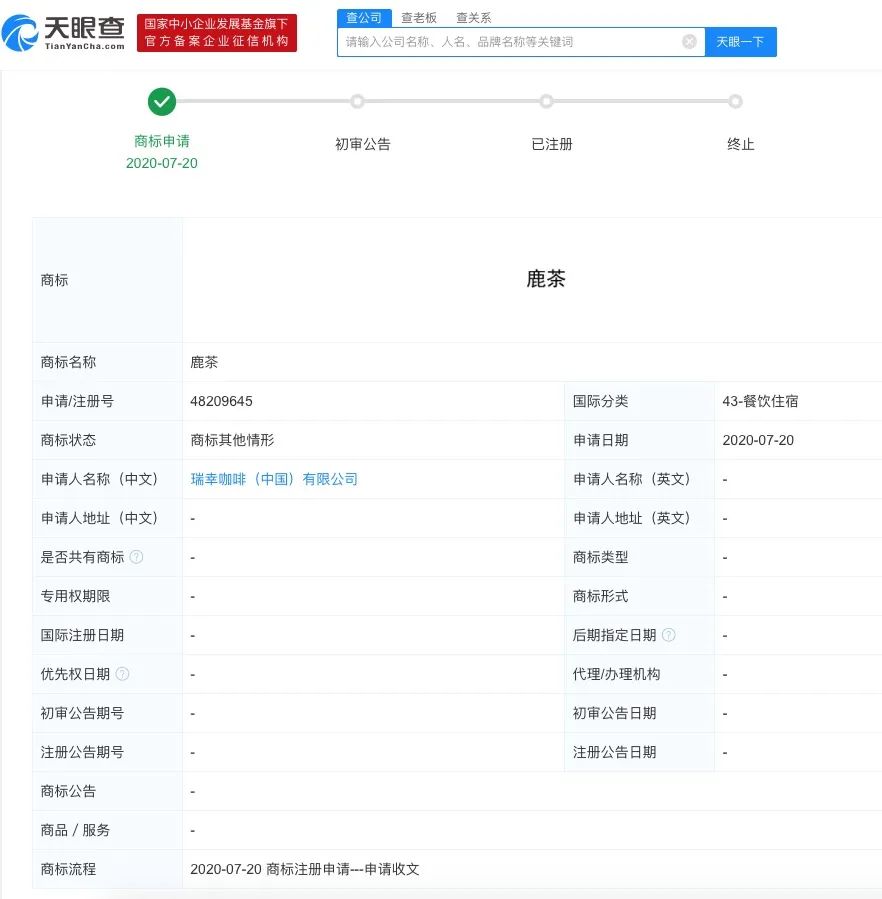Select the 终止 progress step circle
This screenshot has width=882, height=899.
pyautogui.click(x=735, y=101)
